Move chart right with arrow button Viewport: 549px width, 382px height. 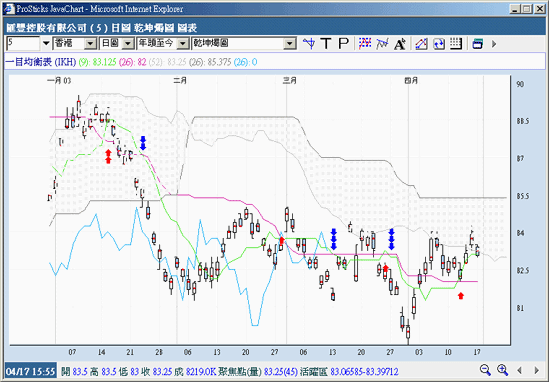tap(536, 370)
